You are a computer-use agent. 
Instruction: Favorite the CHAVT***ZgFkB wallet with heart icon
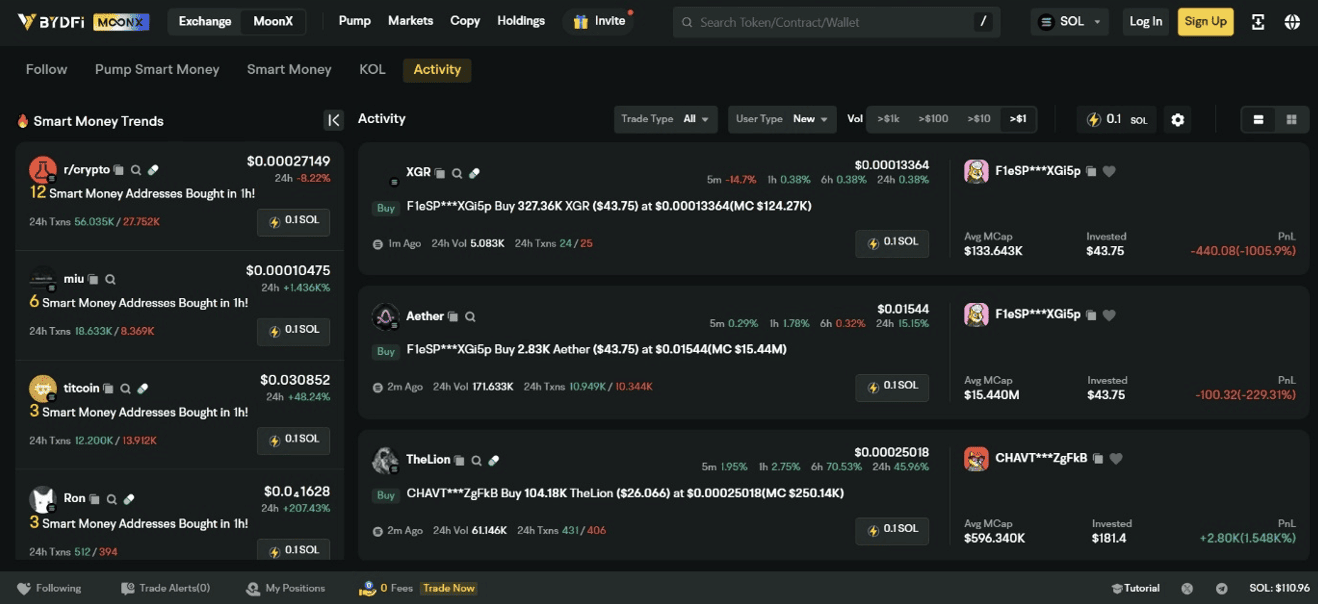tap(1116, 459)
